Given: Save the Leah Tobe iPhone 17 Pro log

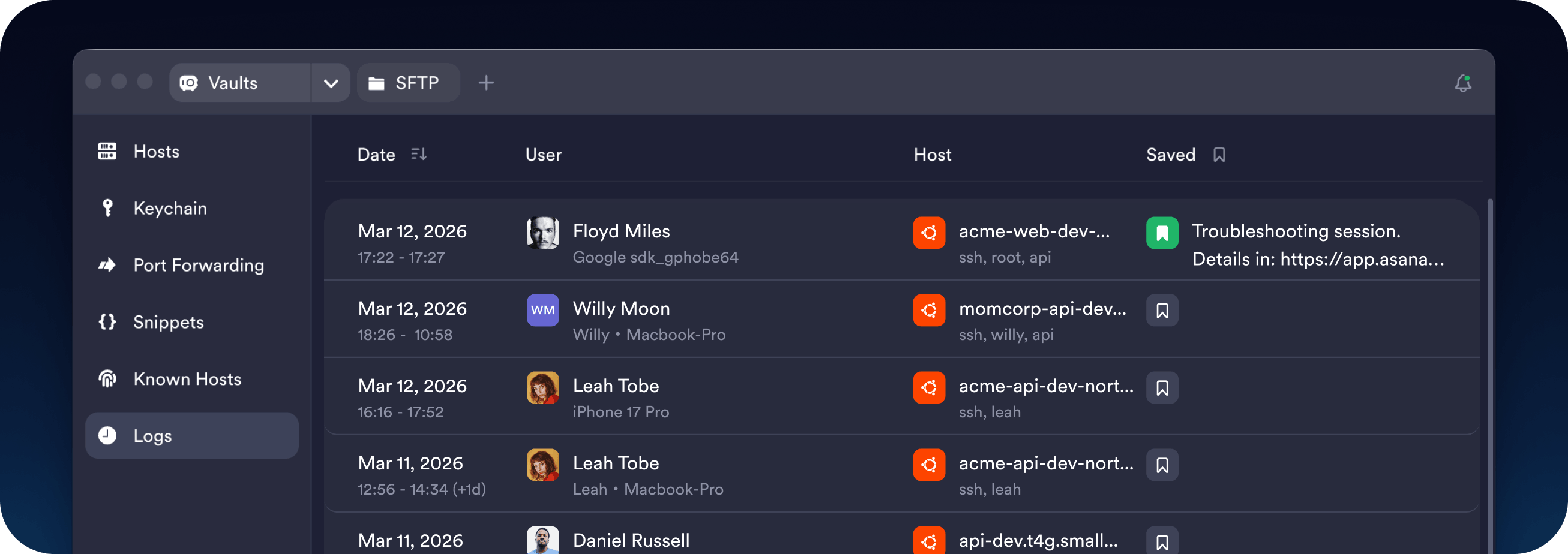Looking at the screenshot, I should [x=1161, y=387].
